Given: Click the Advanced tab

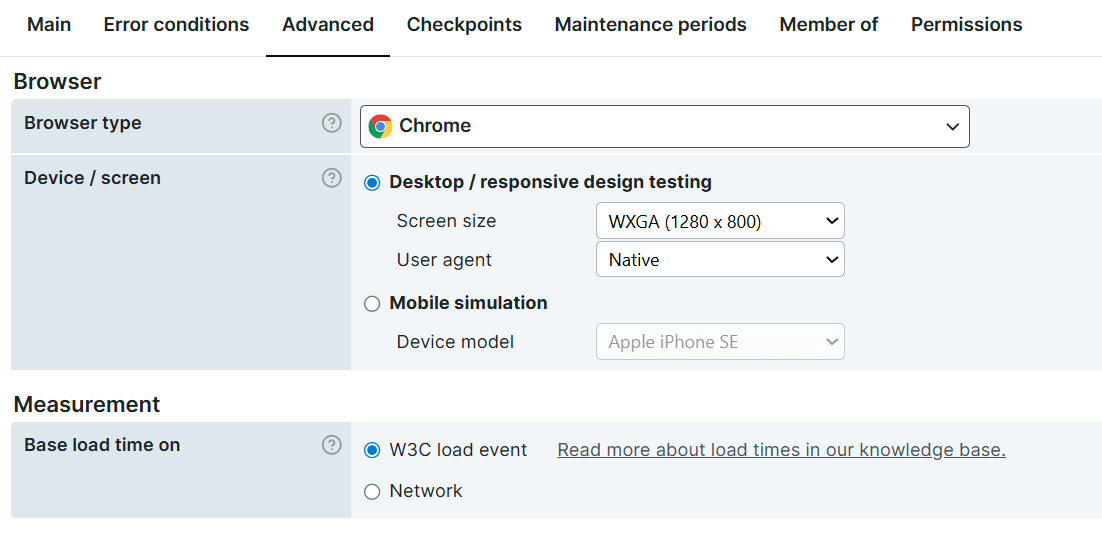Looking at the screenshot, I should pos(328,25).
